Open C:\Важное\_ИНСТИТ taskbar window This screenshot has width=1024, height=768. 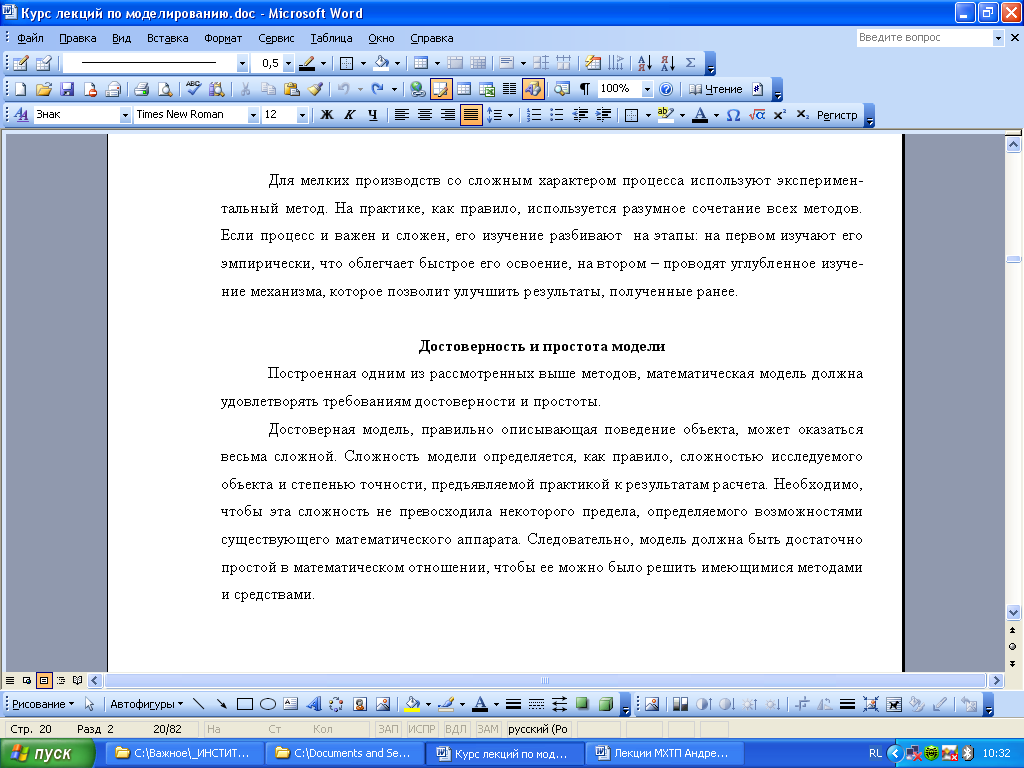coord(185,753)
